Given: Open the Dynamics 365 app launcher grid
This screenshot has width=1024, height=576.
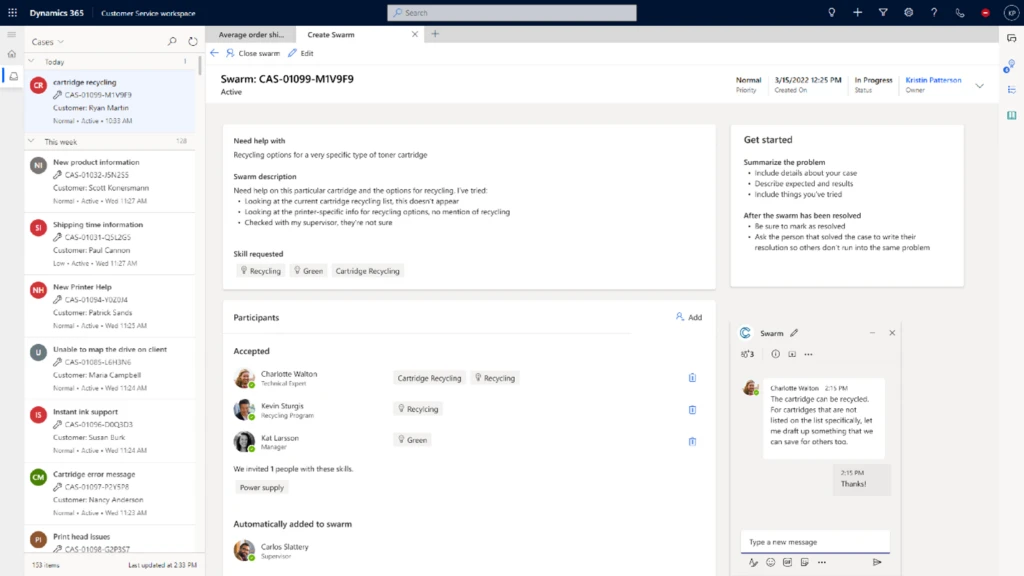Looking at the screenshot, I should pos(11,13).
